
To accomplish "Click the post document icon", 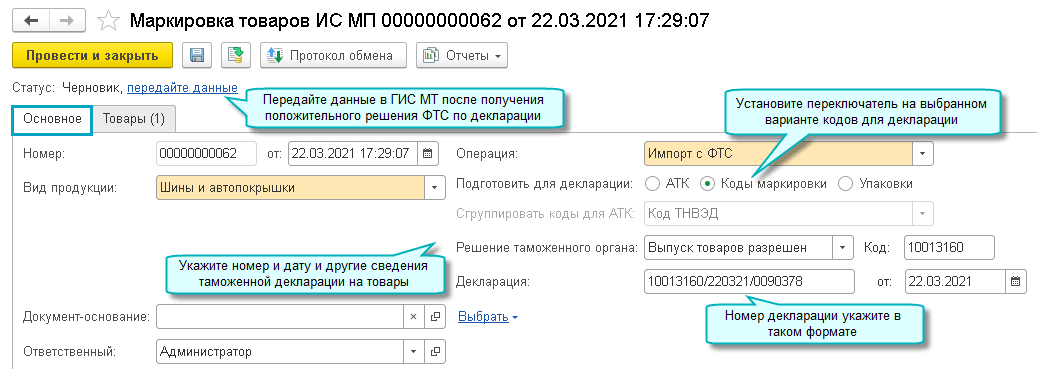I will pyautogui.click(x=235, y=56).
